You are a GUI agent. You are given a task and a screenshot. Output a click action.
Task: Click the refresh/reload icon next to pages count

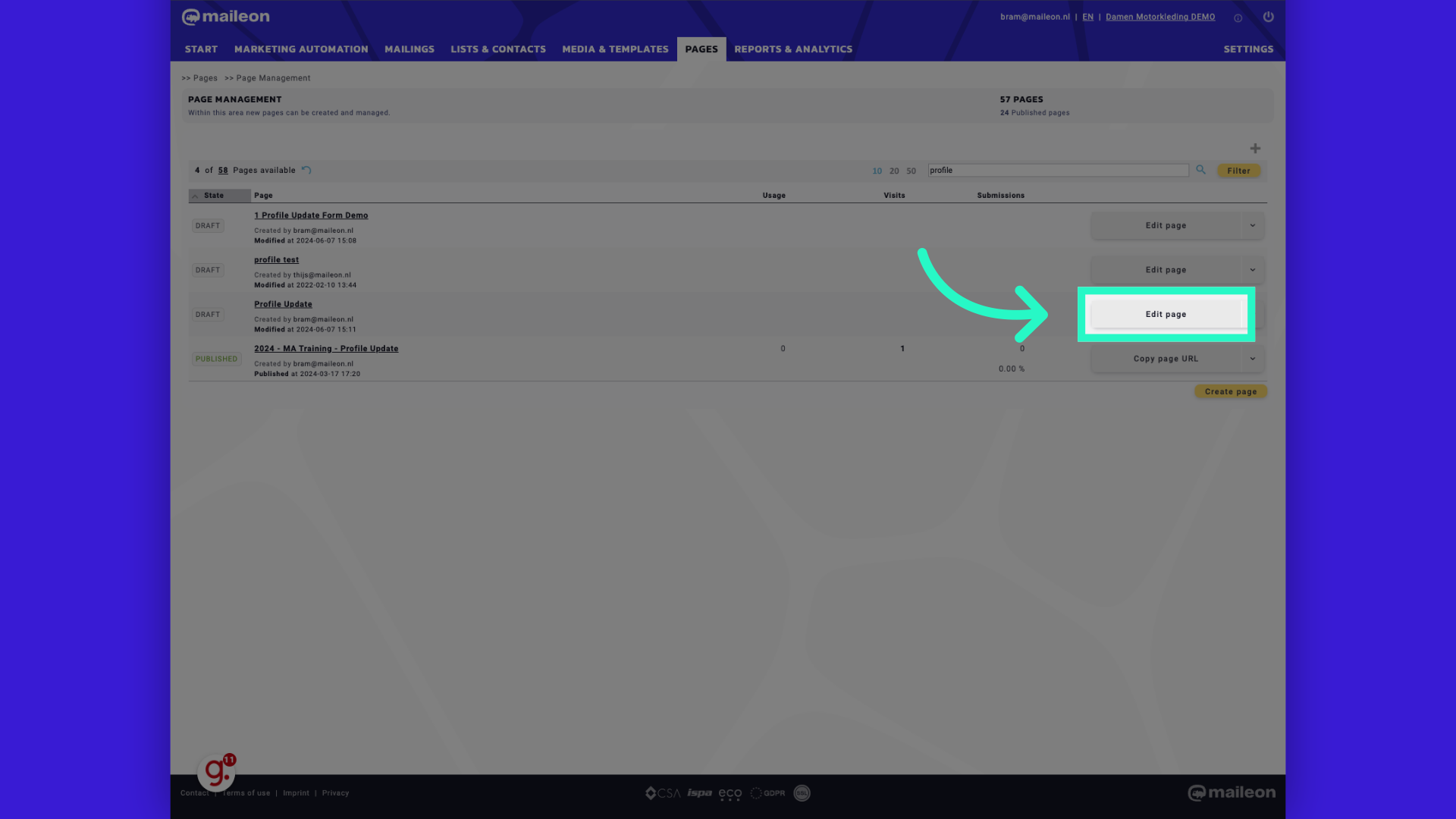point(307,169)
